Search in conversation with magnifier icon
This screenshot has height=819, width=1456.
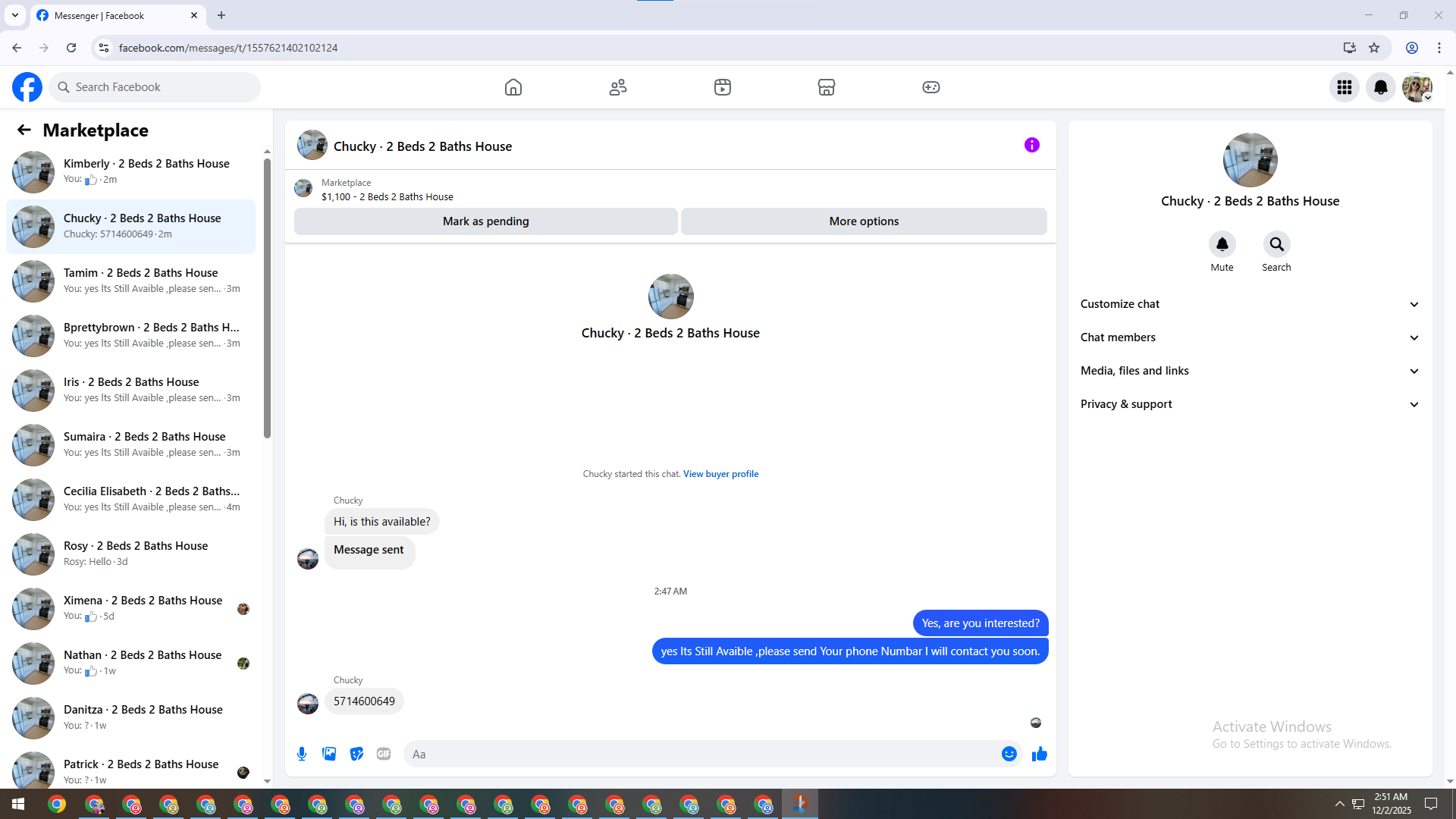[x=1276, y=244]
